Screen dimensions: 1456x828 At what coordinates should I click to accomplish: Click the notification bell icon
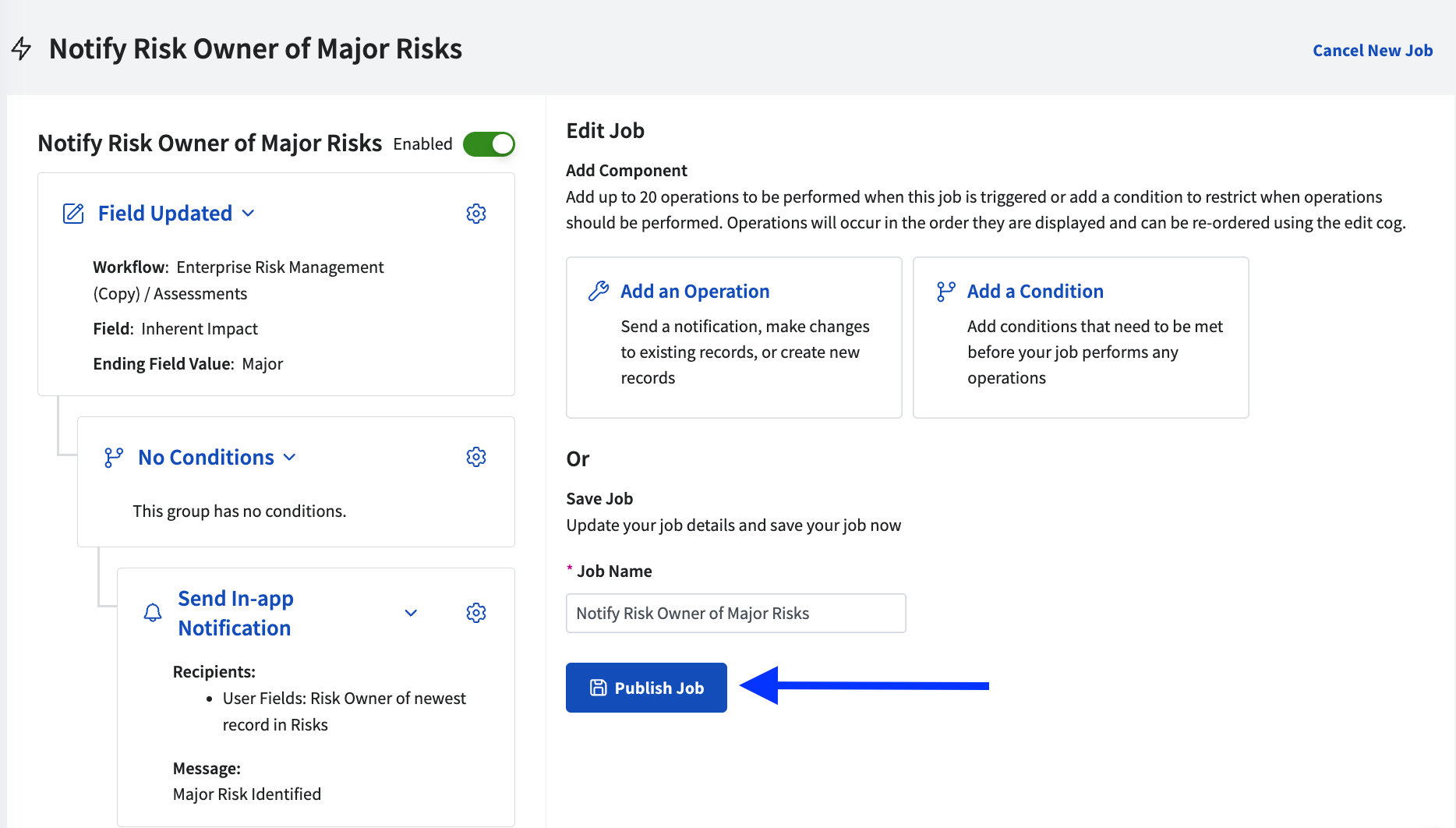153,613
